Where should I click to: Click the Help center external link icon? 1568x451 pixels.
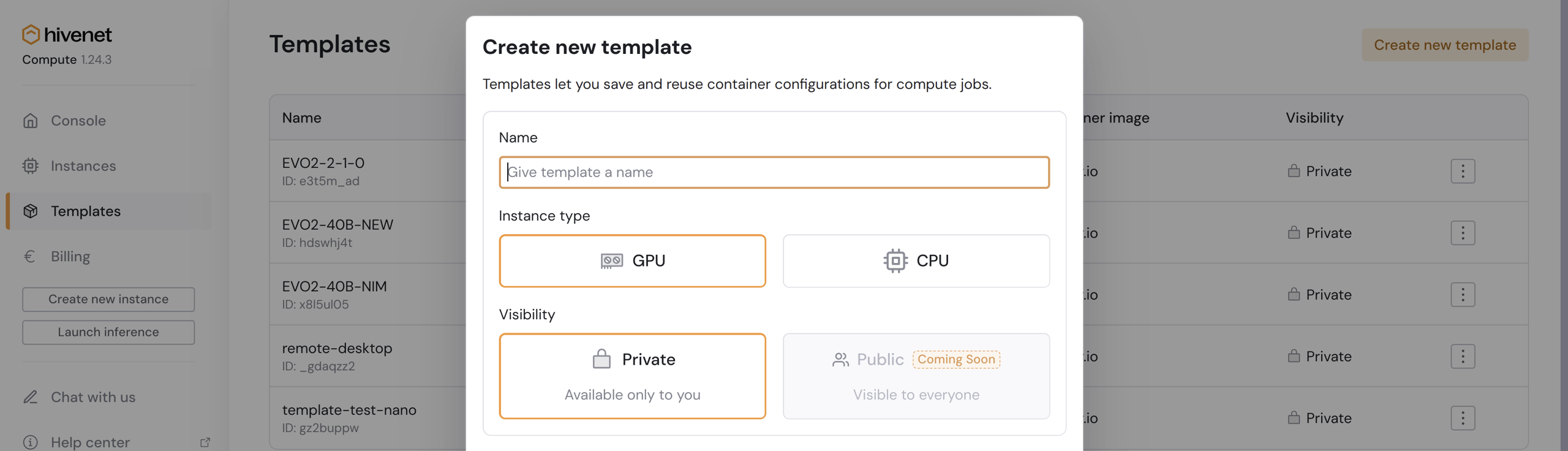pos(205,442)
